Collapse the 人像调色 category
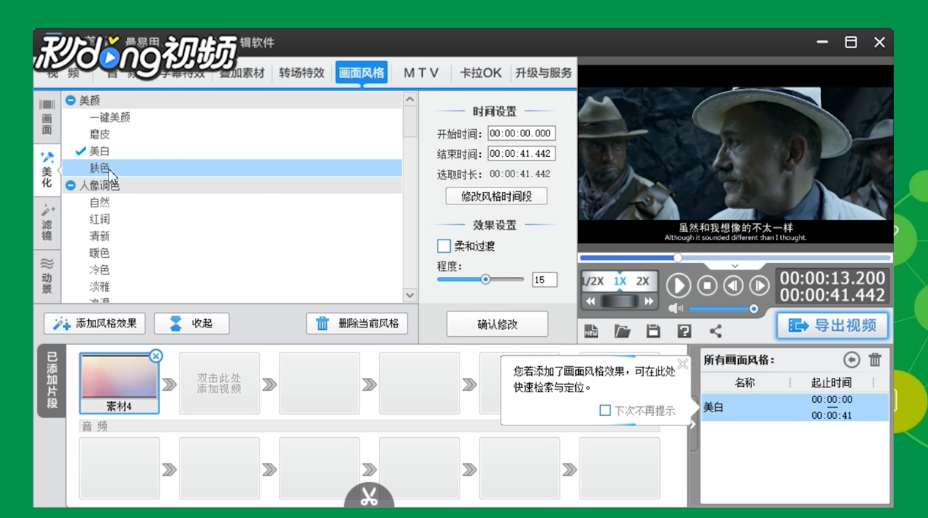928x518 pixels. coord(70,185)
